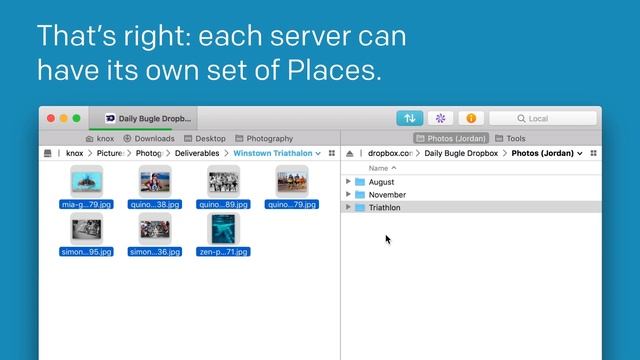Click the transfers arrows toolbar button
Image resolution: width=640 pixels, height=360 pixels.
409,118
